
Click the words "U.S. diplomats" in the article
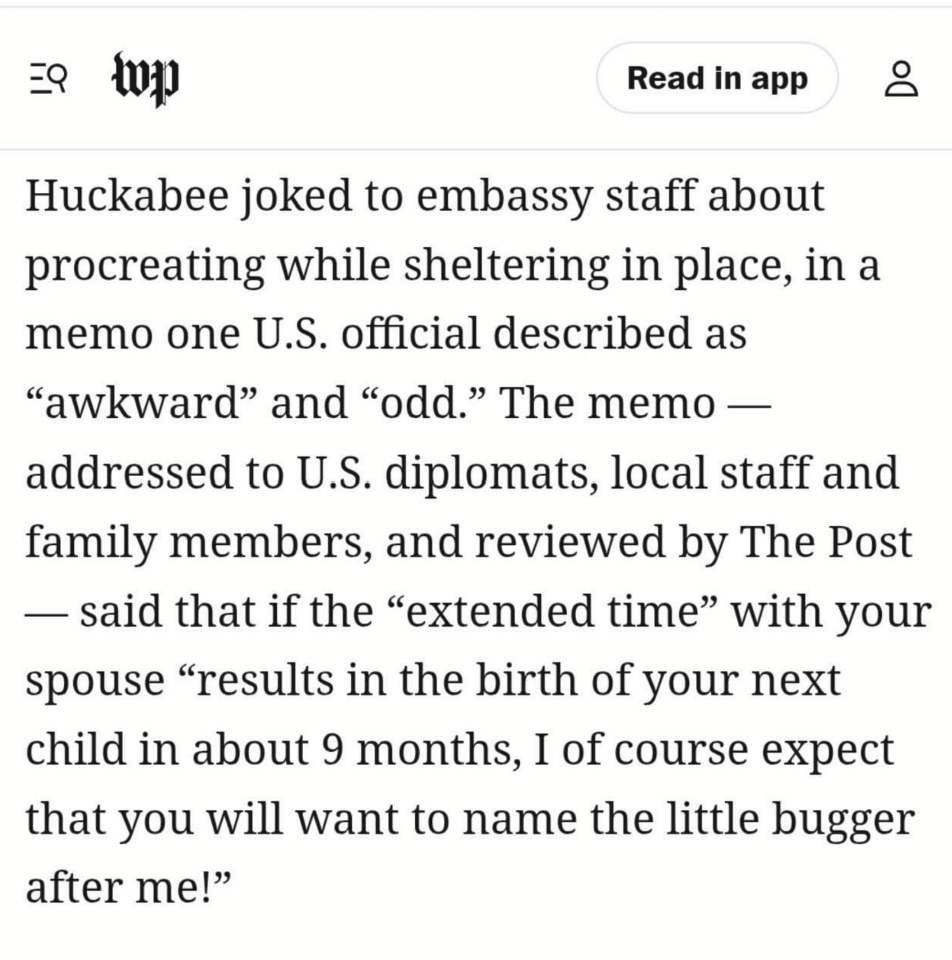pyautogui.click(x=444, y=472)
